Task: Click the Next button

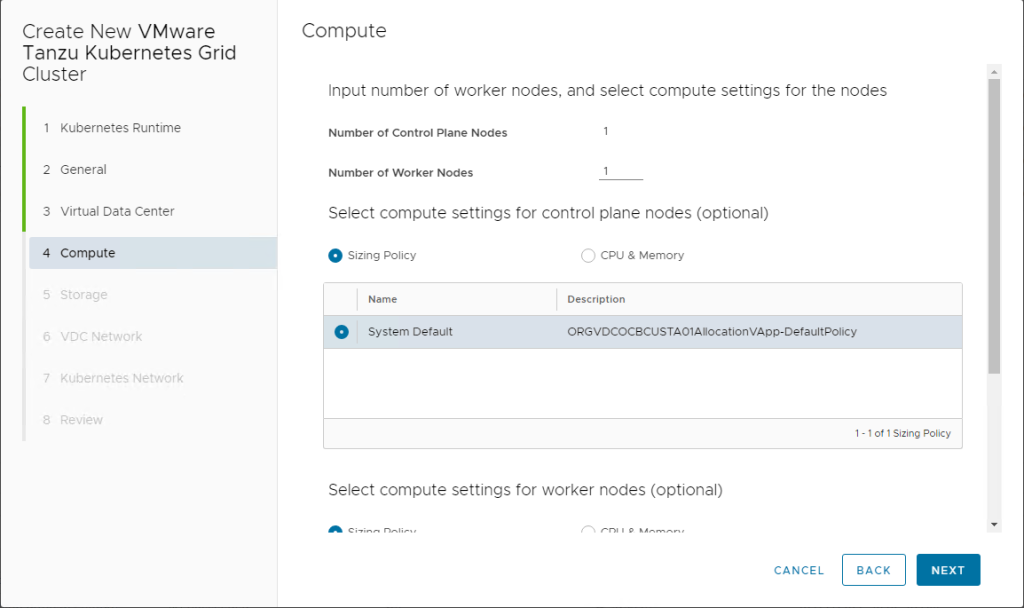Action: (x=948, y=570)
